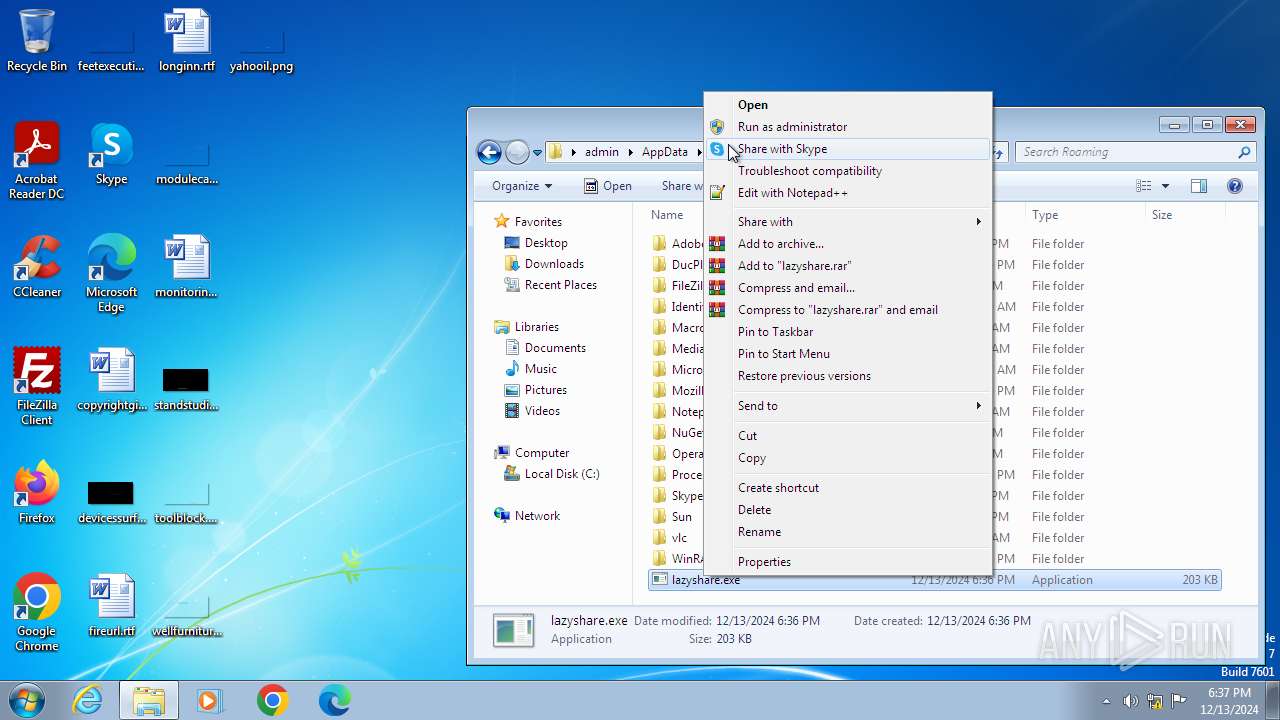Choose Cut in context menu

coord(848,436)
